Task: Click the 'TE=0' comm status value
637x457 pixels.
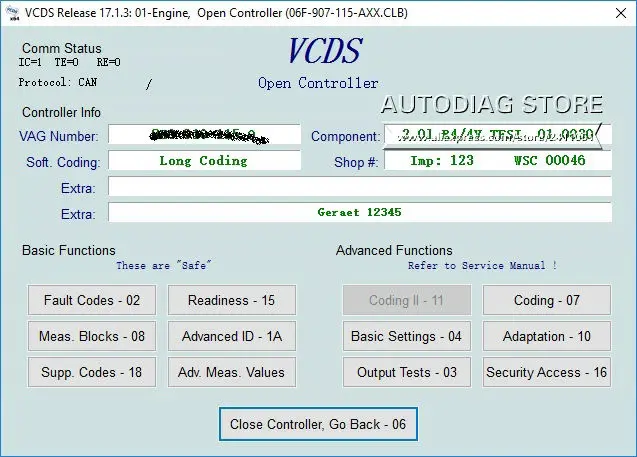Action: click(x=67, y=62)
